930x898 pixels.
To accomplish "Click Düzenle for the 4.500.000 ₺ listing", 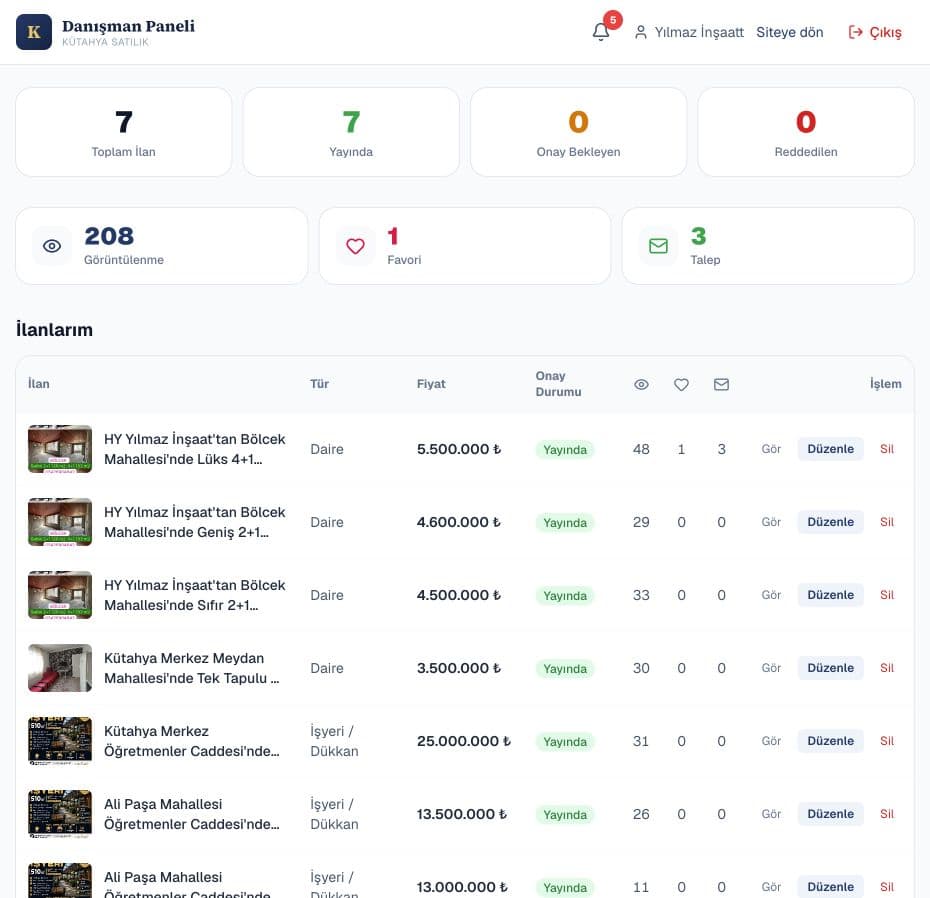I will click(830, 595).
